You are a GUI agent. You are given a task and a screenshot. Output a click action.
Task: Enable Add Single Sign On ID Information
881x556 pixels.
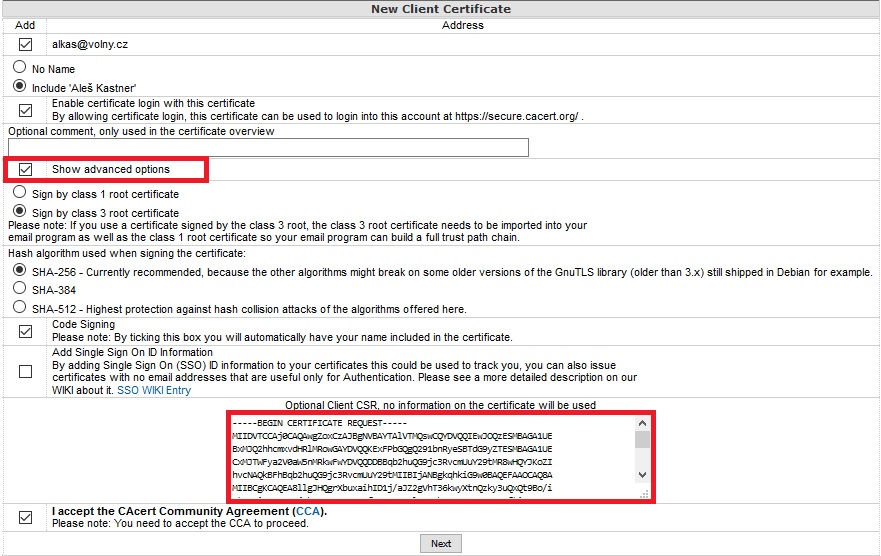[x=25, y=371]
